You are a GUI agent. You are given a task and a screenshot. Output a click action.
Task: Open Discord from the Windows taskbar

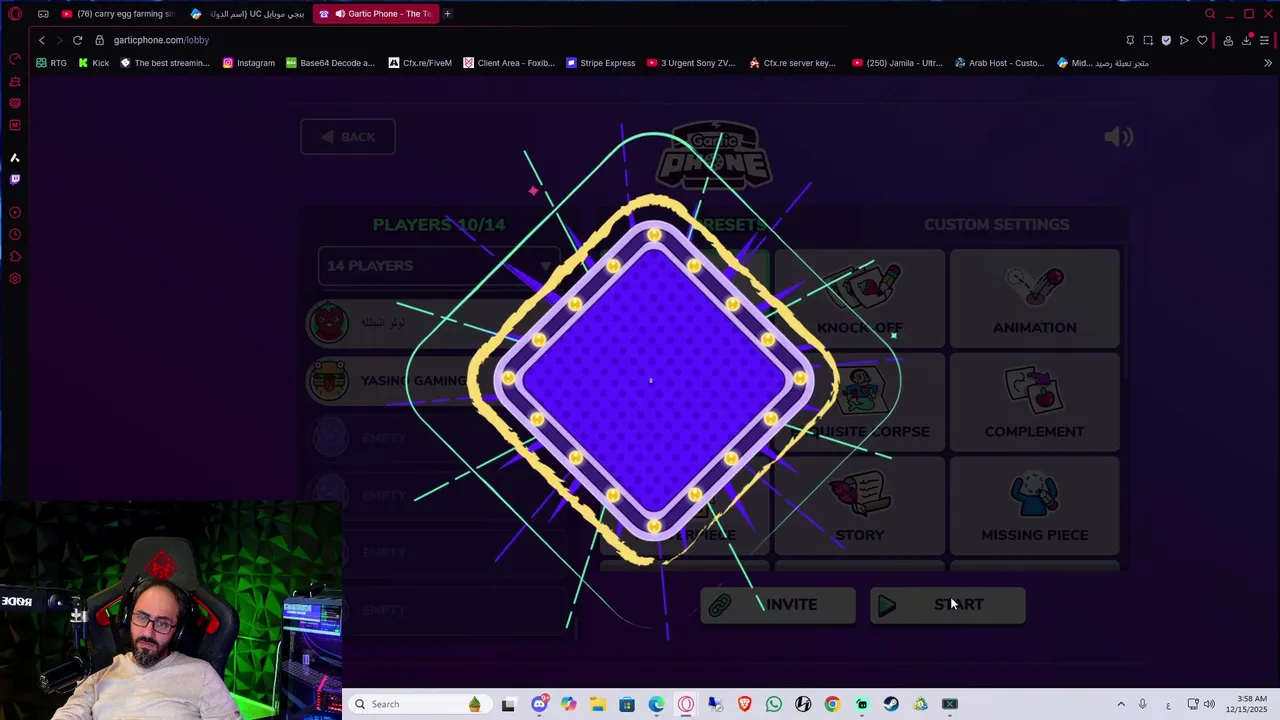539,704
